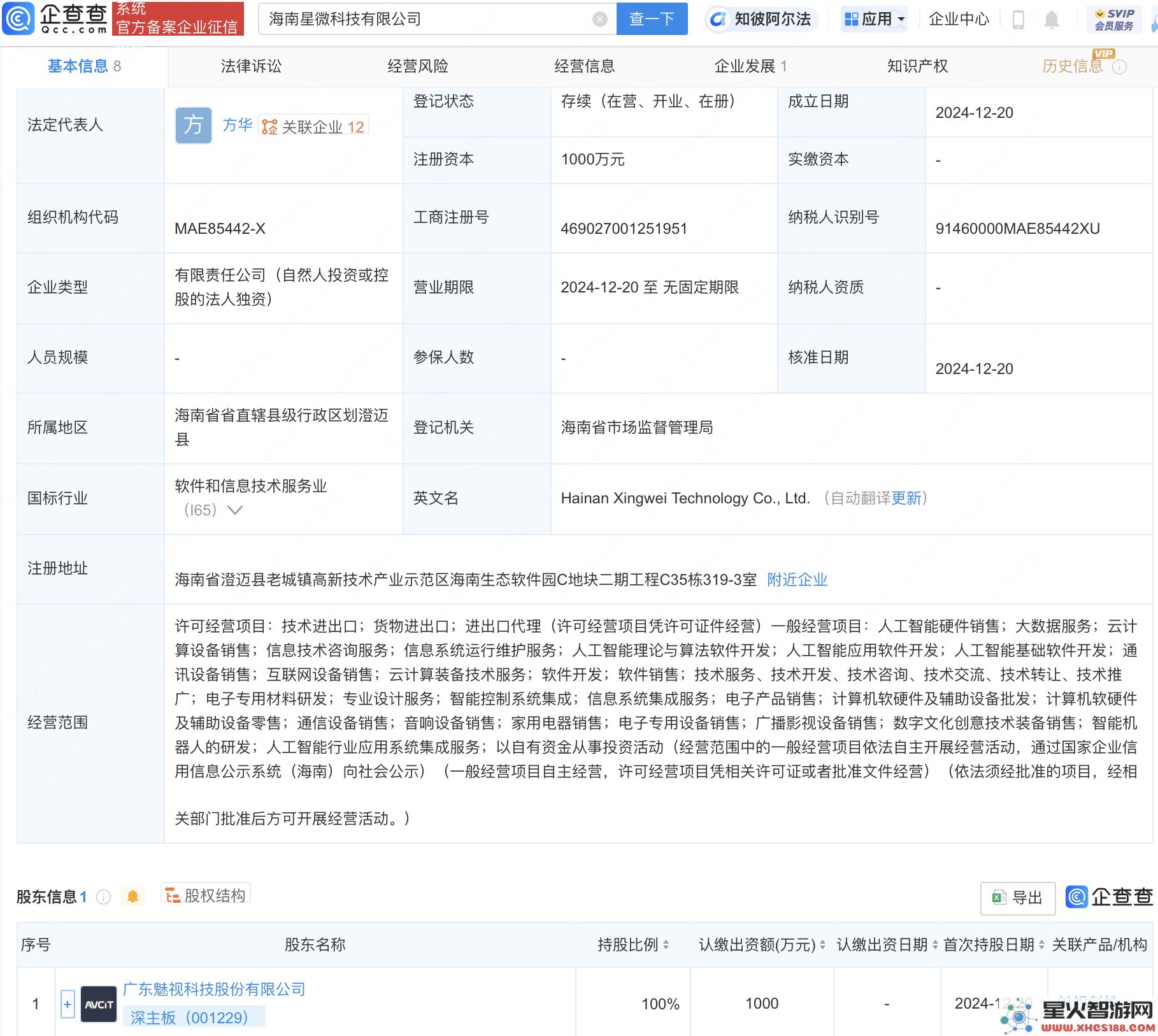This screenshot has height=1036, width=1158.
Task: Switch to 经营信息 tab
Action: coord(584,66)
